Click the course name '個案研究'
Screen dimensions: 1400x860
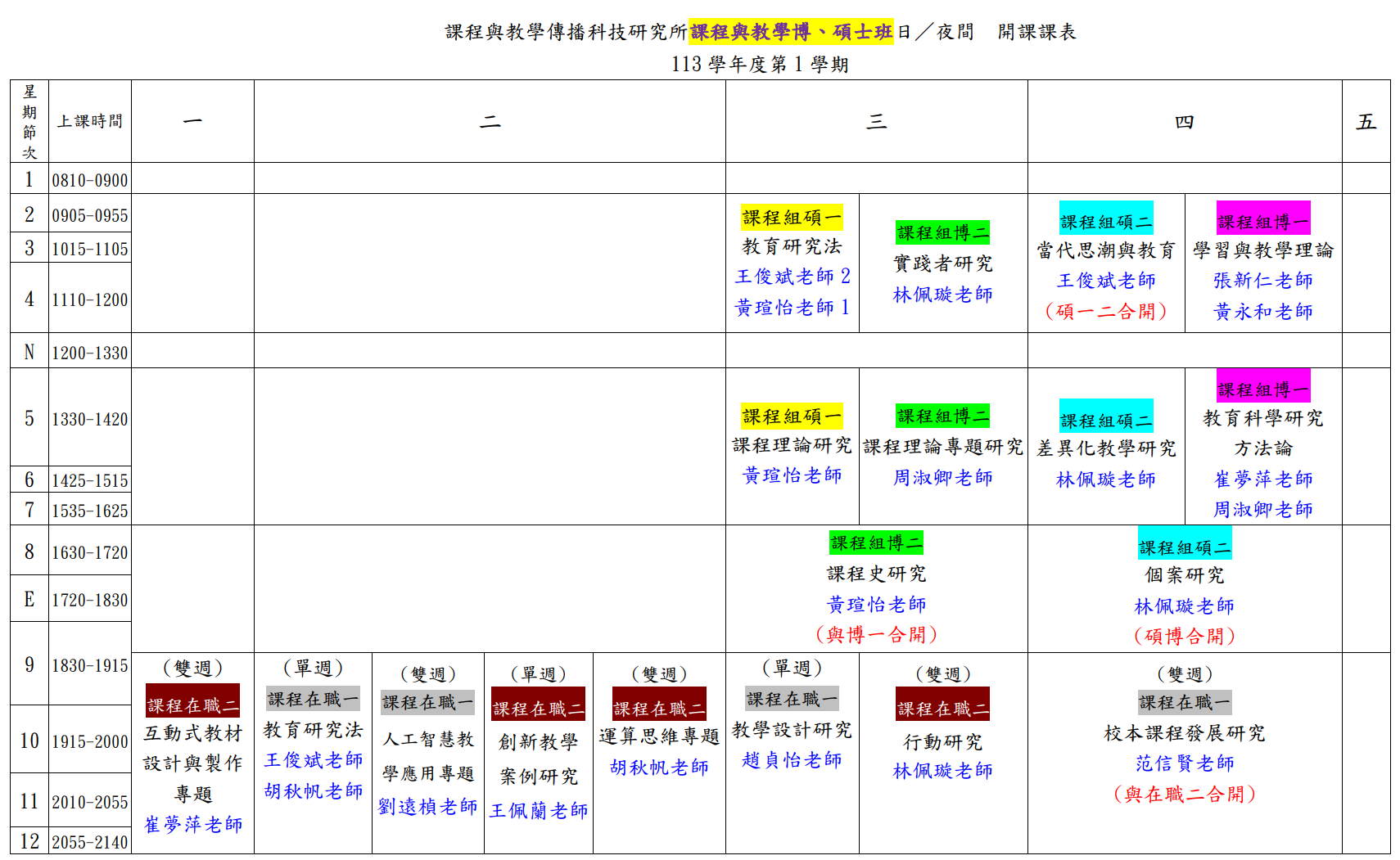tap(1184, 575)
